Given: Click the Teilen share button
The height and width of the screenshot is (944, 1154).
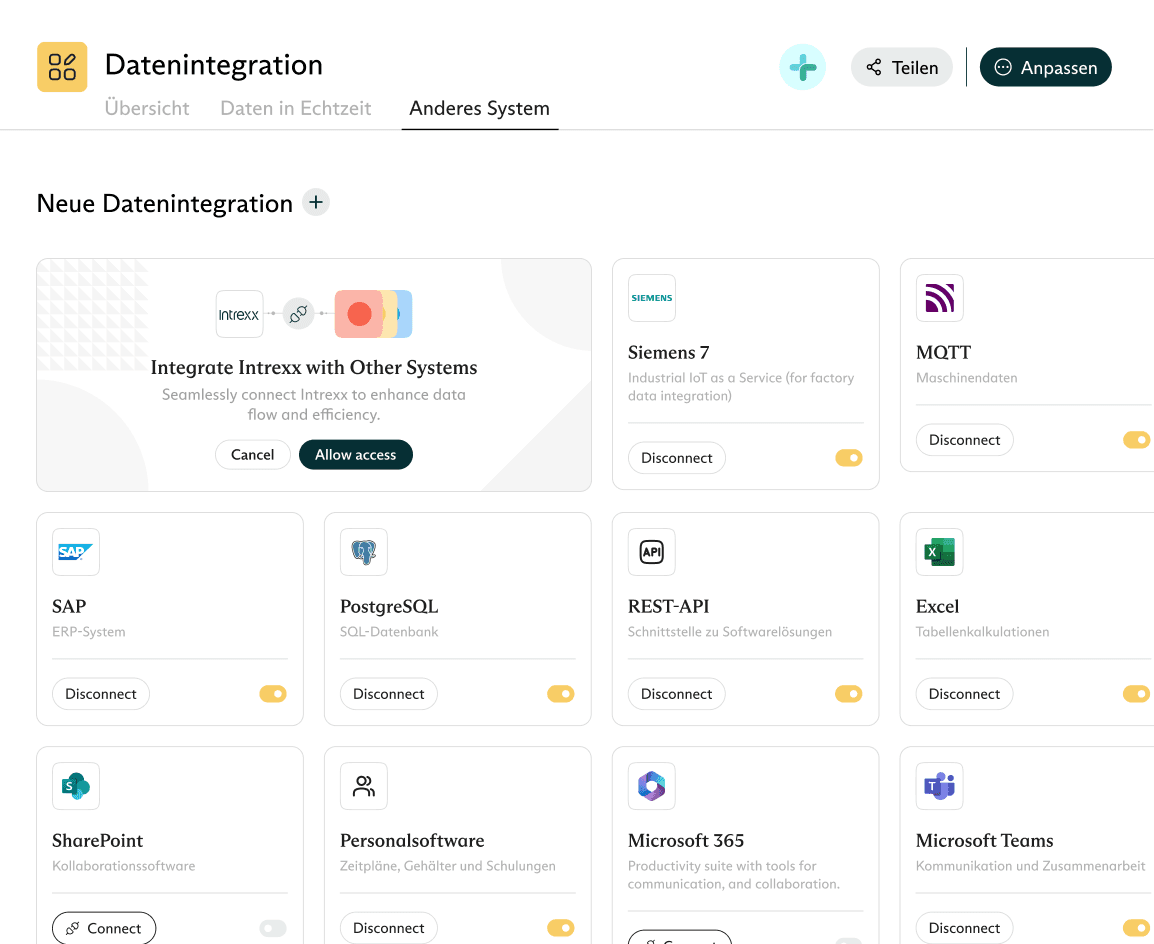Looking at the screenshot, I should [x=901, y=68].
